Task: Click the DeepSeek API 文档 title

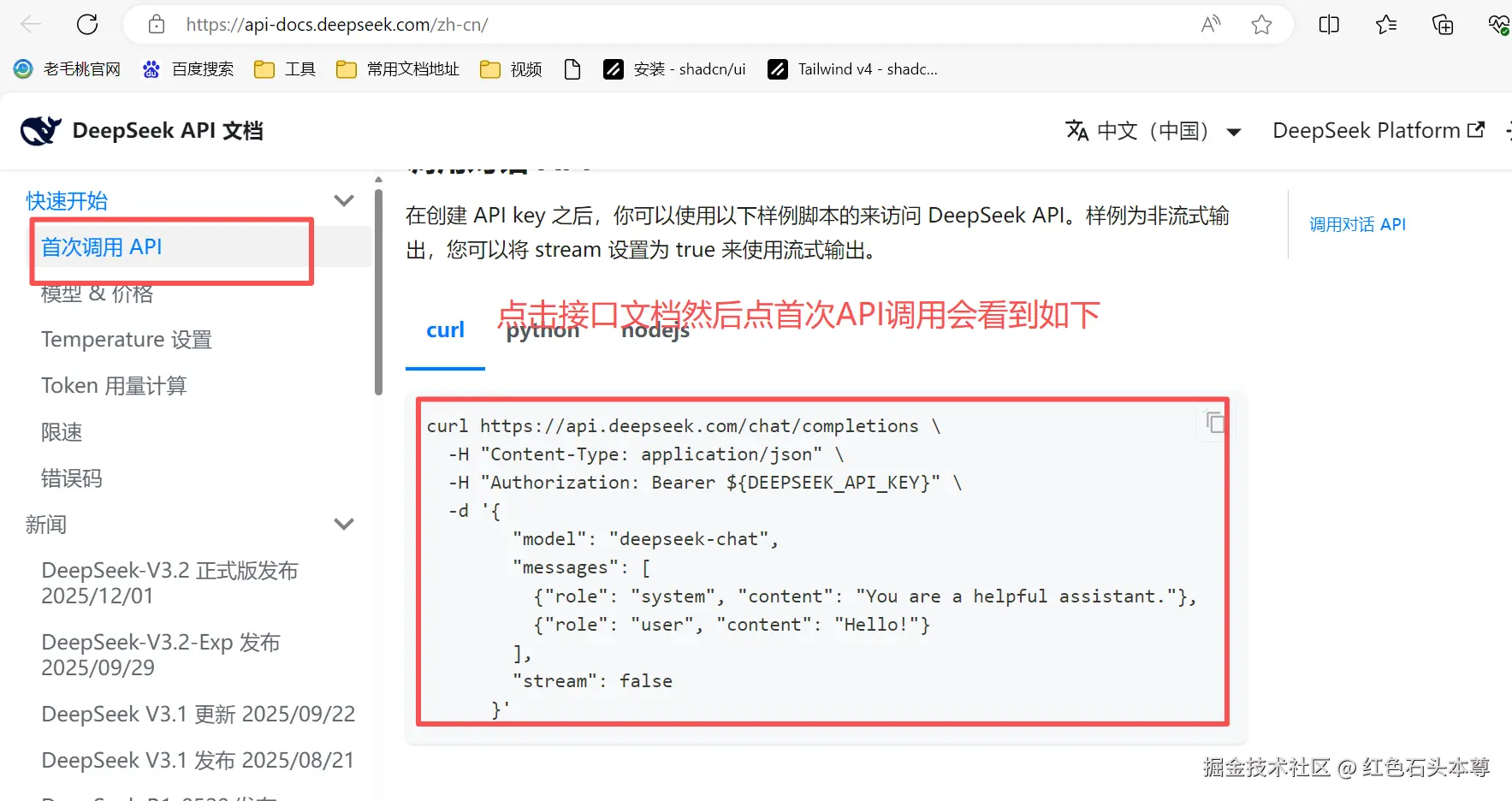Action: click(168, 131)
